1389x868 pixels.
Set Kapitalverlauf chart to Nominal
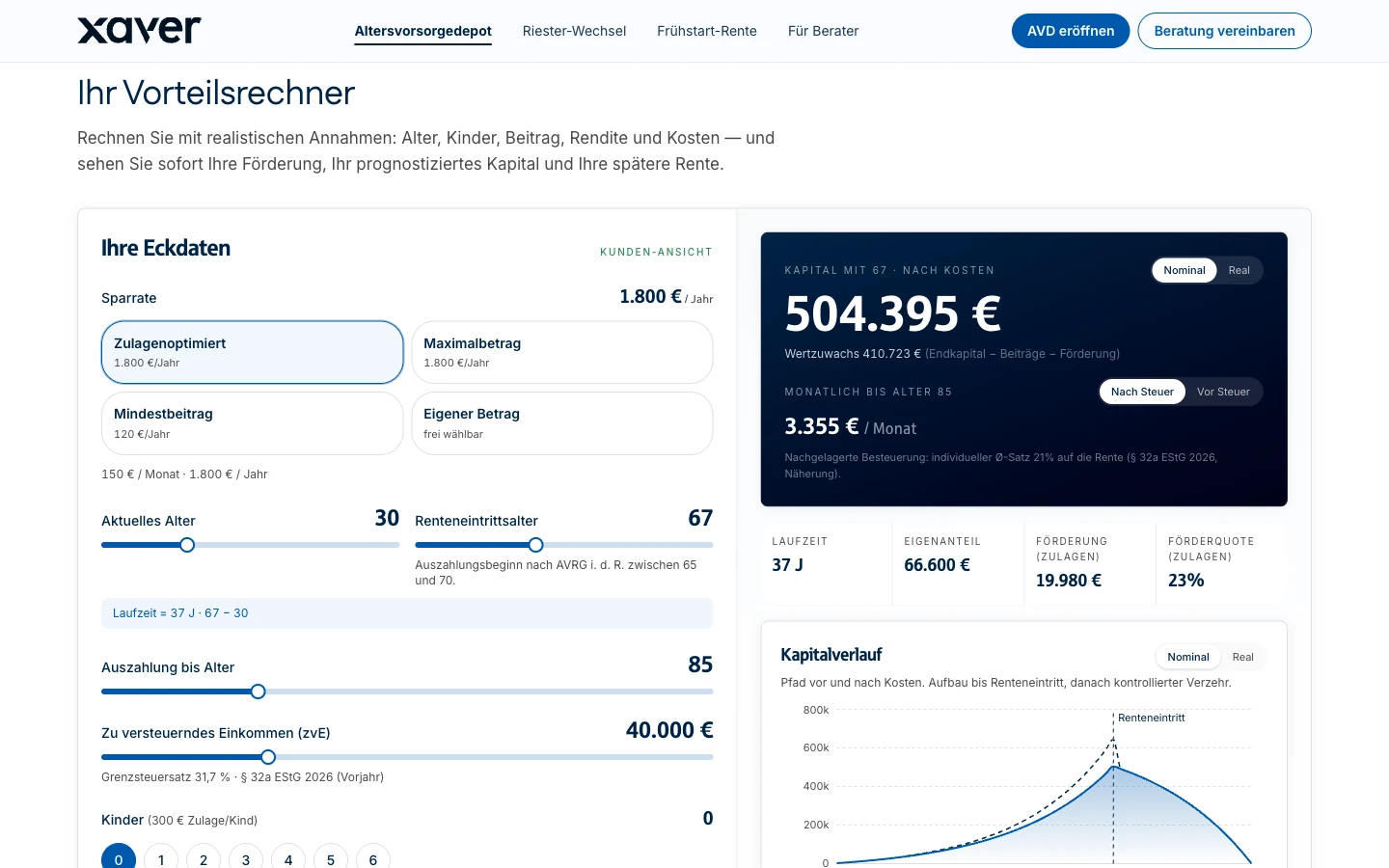(x=1188, y=657)
